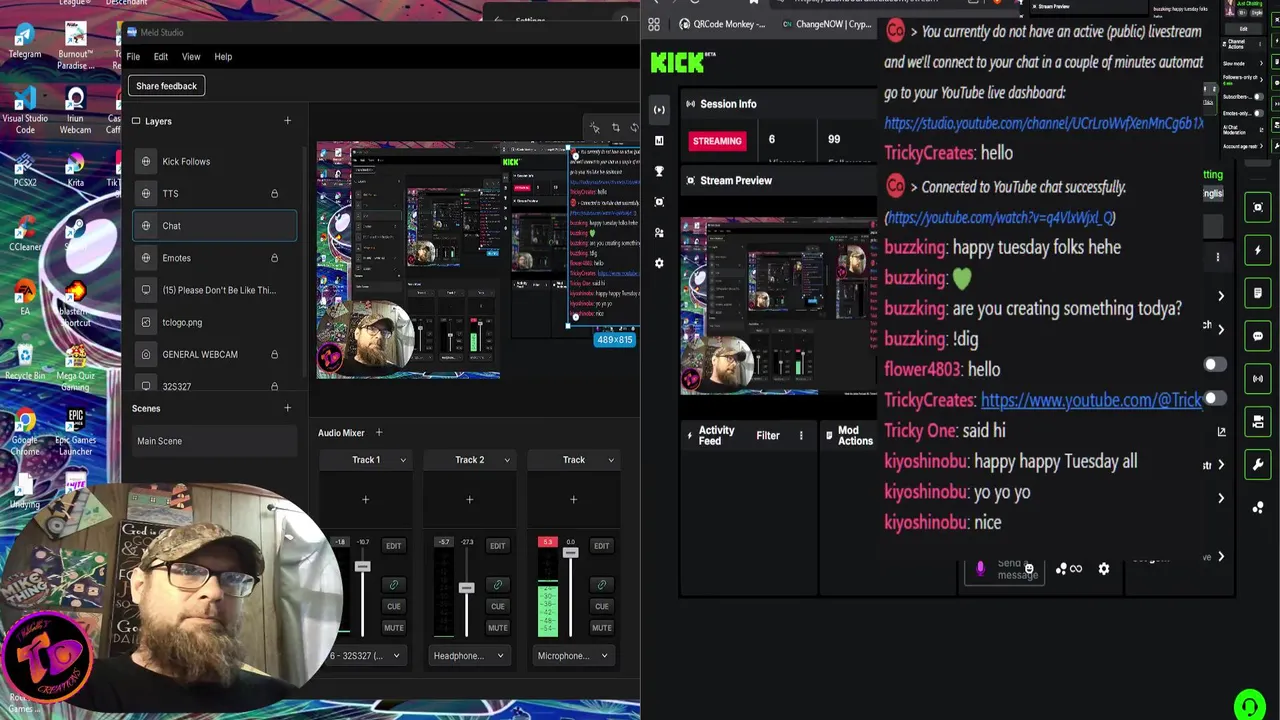Click the chat bubble icon in Kick right panel
This screenshot has height=720, width=1280.
point(1258,336)
